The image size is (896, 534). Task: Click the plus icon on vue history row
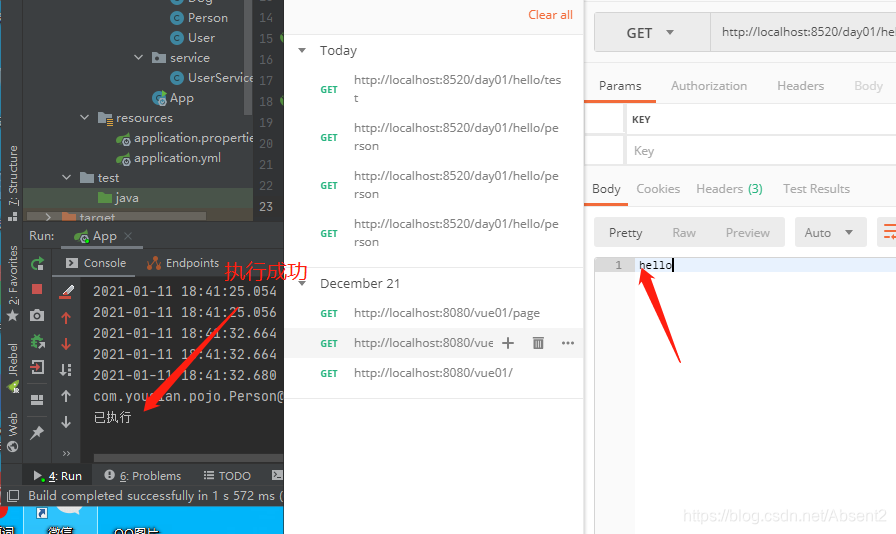507,343
